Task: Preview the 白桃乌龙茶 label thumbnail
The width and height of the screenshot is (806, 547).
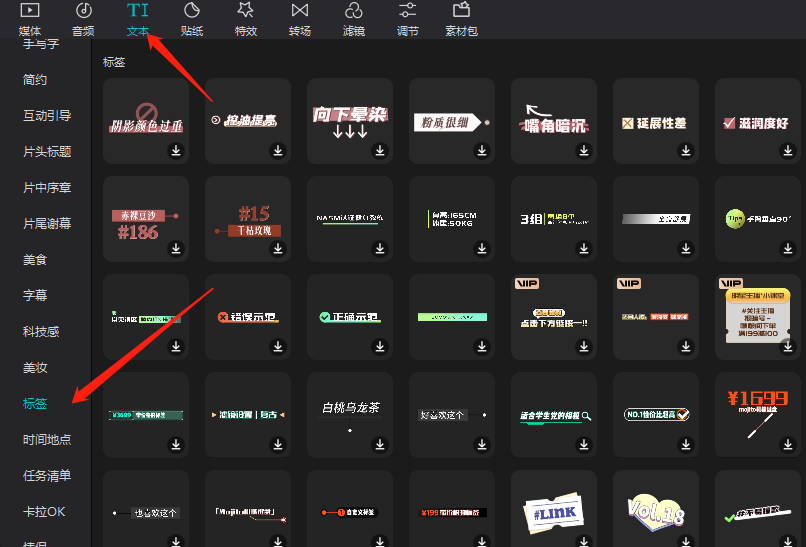Action: 350,414
